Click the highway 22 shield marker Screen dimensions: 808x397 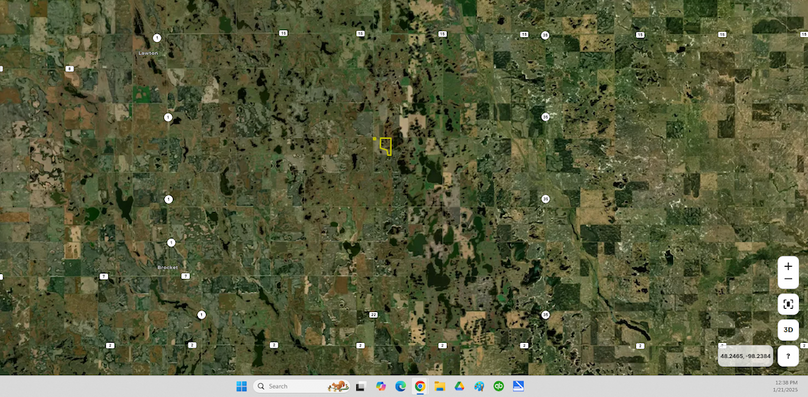(x=374, y=314)
